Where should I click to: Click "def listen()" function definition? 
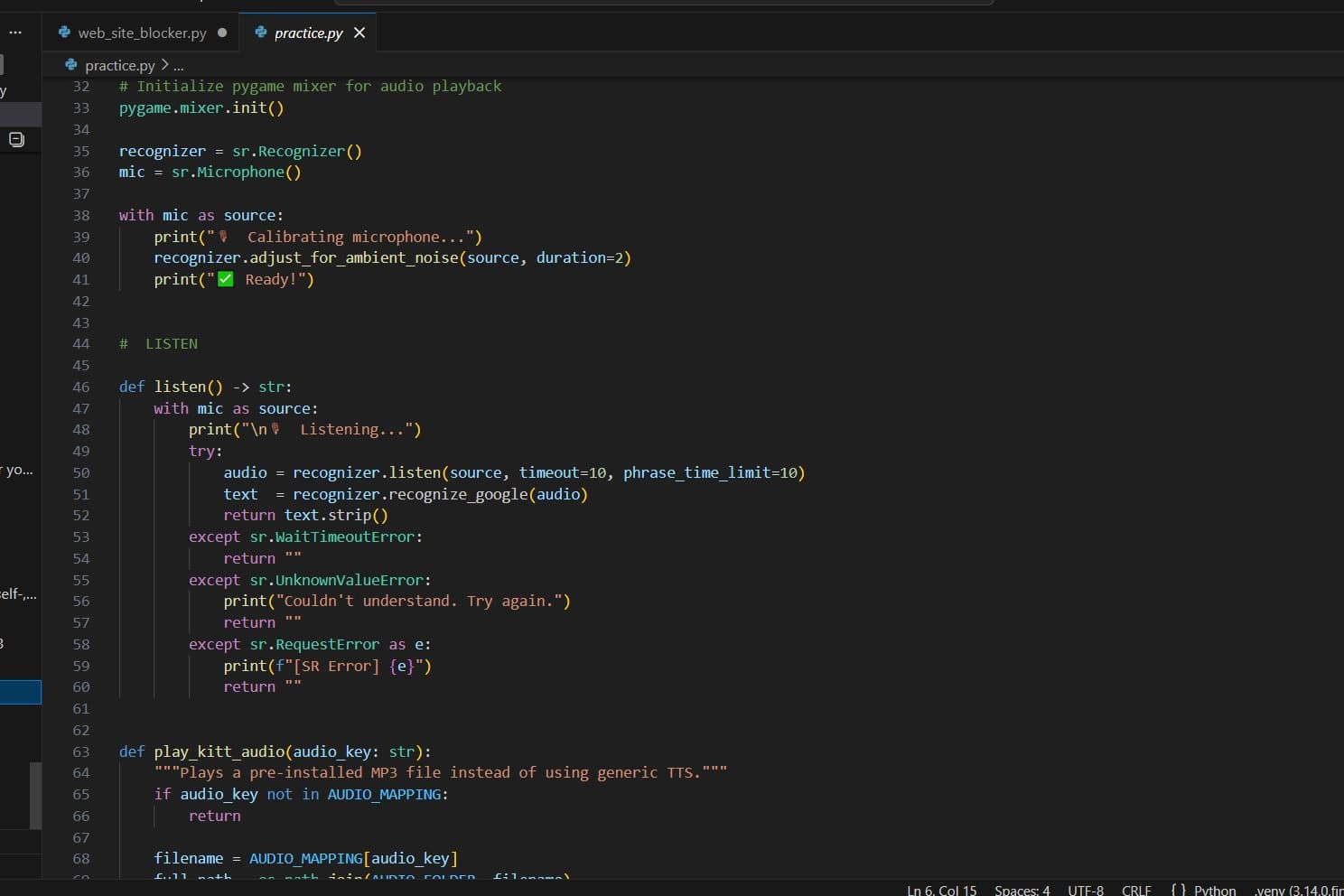tap(171, 387)
